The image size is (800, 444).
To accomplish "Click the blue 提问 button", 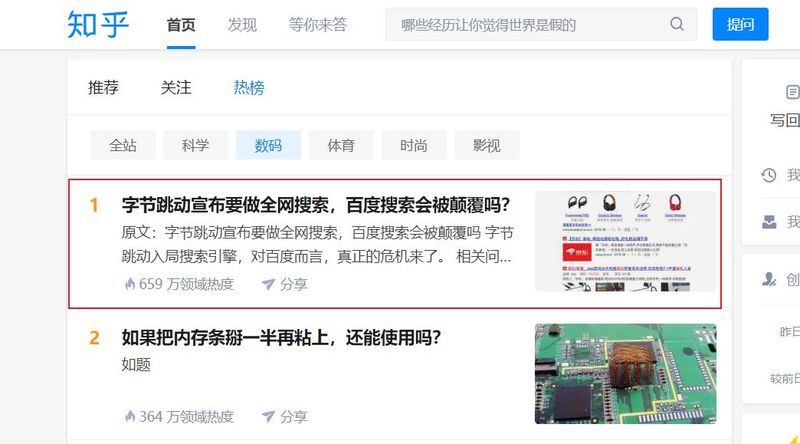I will point(740,24).
